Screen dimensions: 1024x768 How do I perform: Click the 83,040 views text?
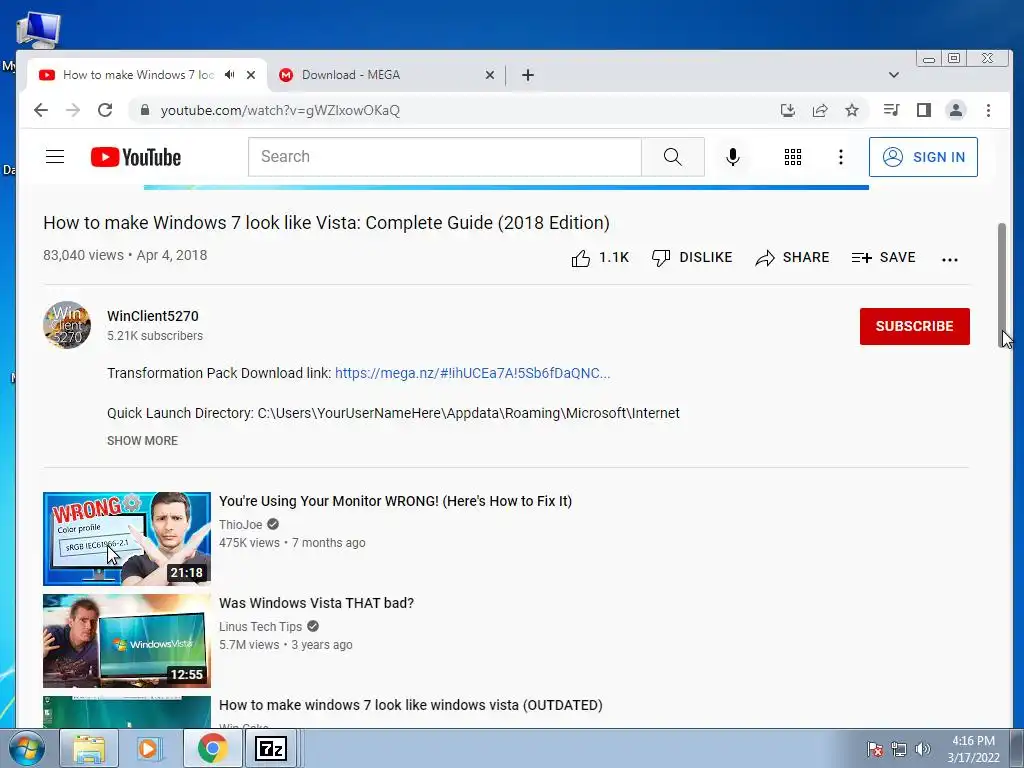pos(83,255)
